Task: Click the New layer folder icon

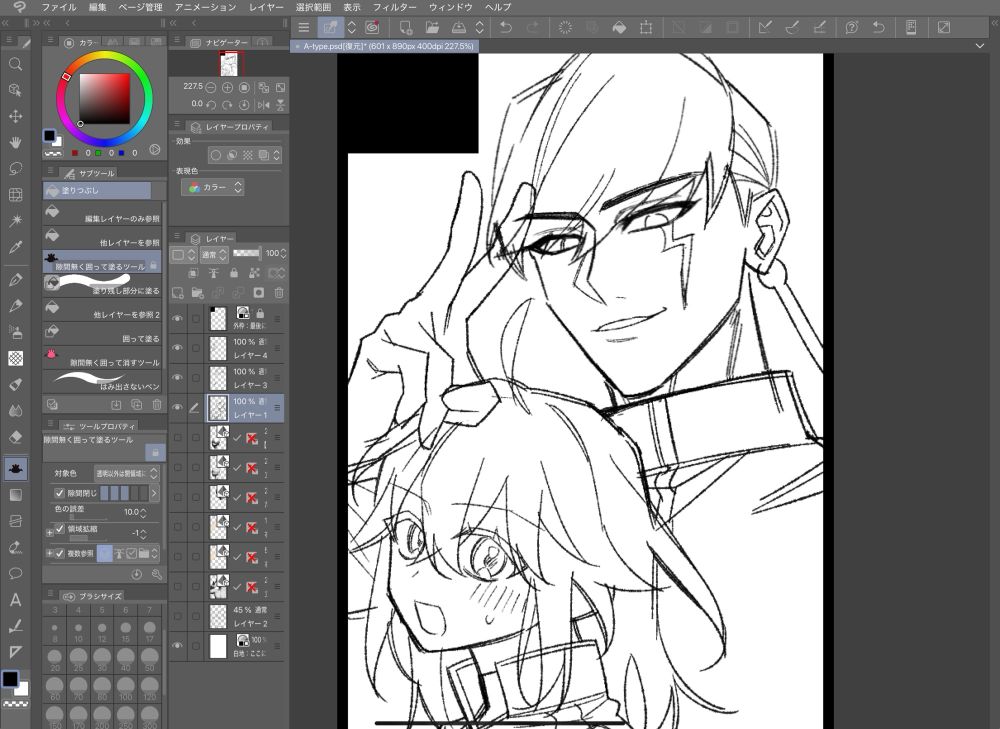Action: [x=198, y=293]
